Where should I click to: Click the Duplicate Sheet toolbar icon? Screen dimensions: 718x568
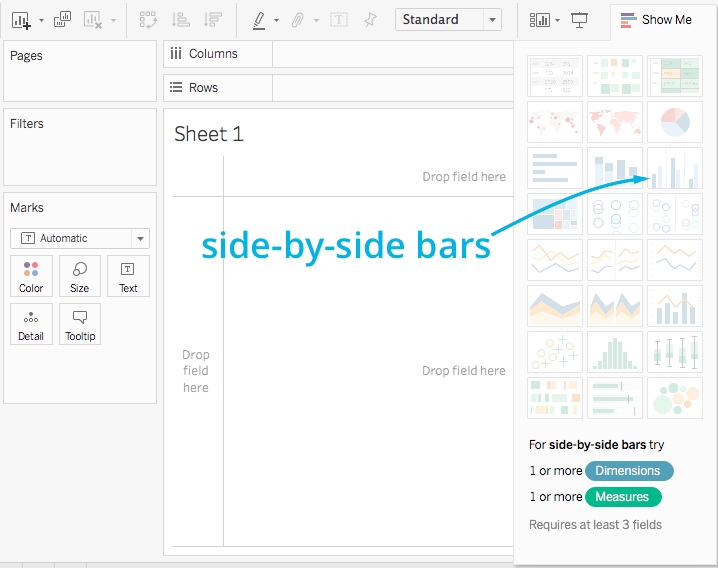coord(62,19)
